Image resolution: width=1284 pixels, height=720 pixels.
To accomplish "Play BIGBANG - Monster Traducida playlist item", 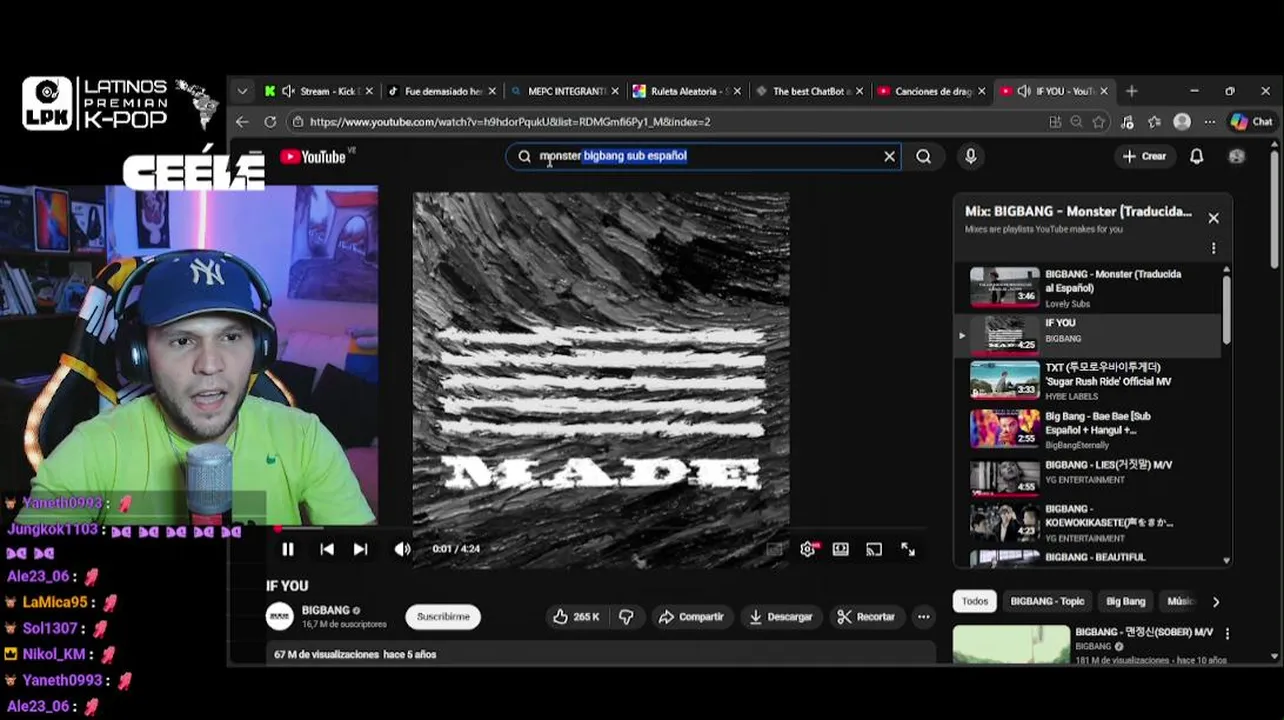I will [x=1088, y=288].
